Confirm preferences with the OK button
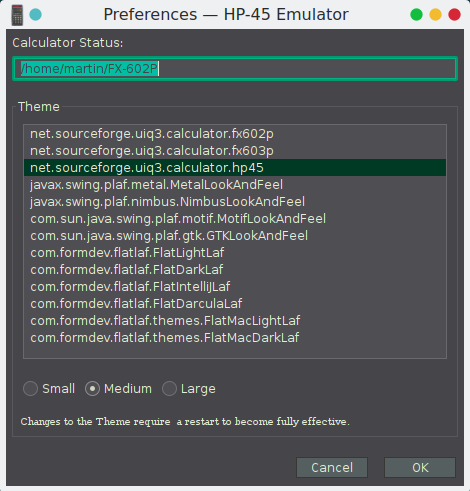470x491 pixels. tap(420, 467)
